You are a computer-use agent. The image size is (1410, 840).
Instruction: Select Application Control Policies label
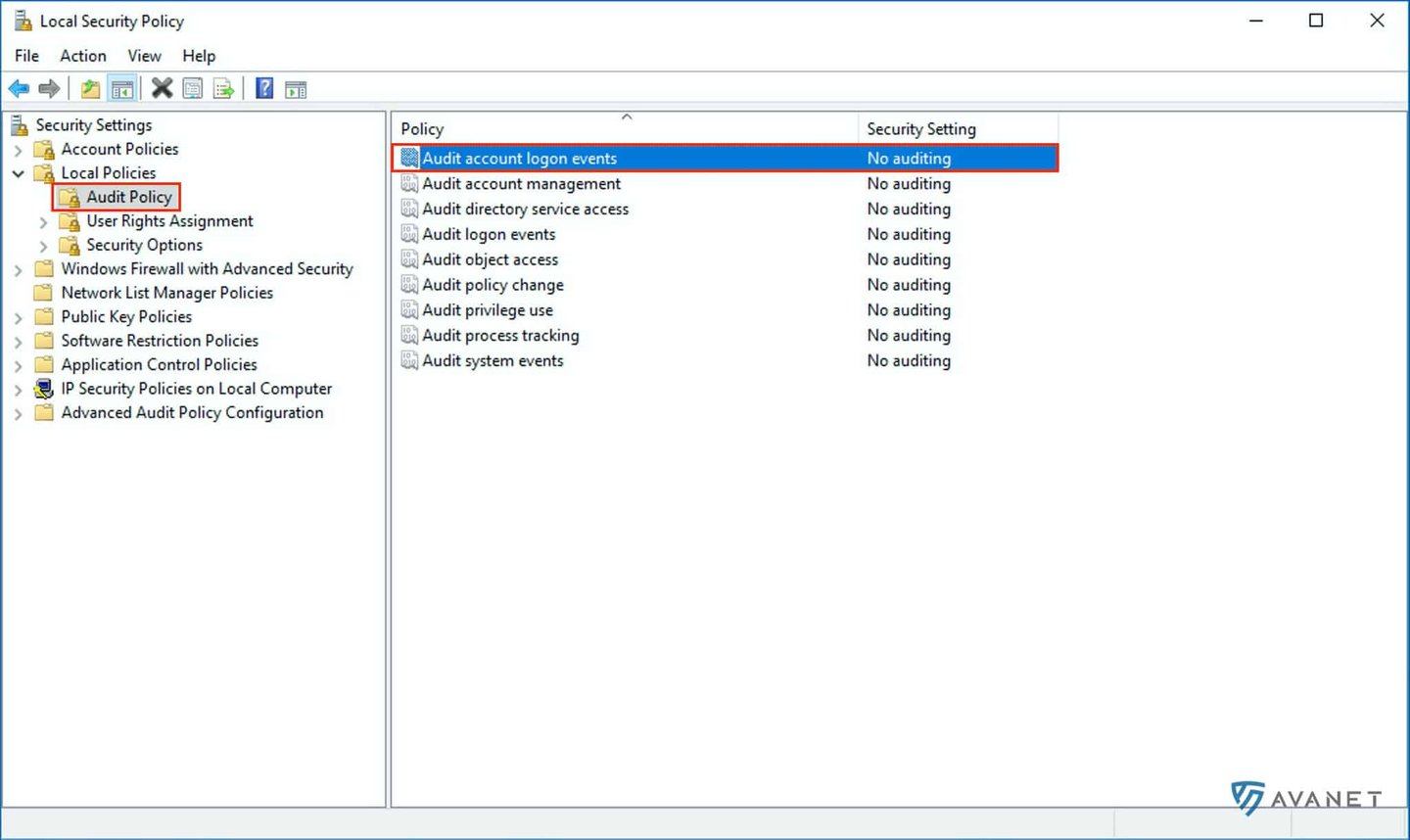tap(159, 364)
